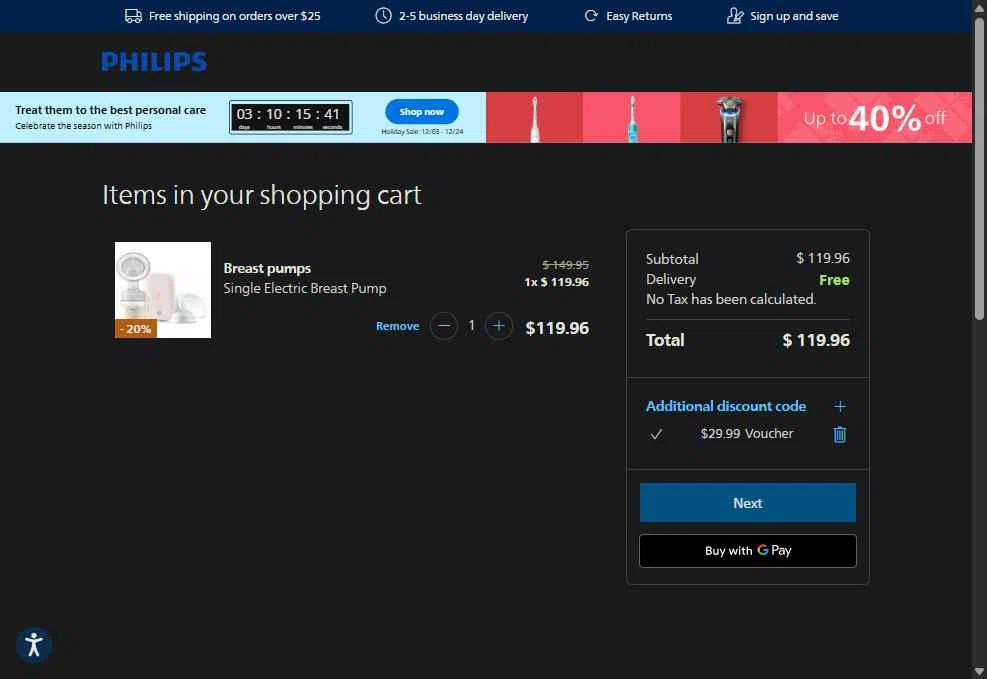The height and width of the screenshot is (679, 987).
Task: Click the Up to 40% off banner
Action: [x=875, y=118]
